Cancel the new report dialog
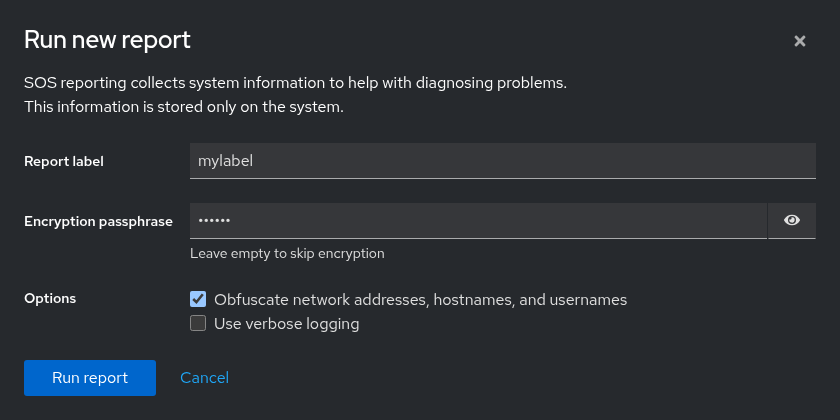This screenshot has width=840, height=420. (x=204, y=378)
